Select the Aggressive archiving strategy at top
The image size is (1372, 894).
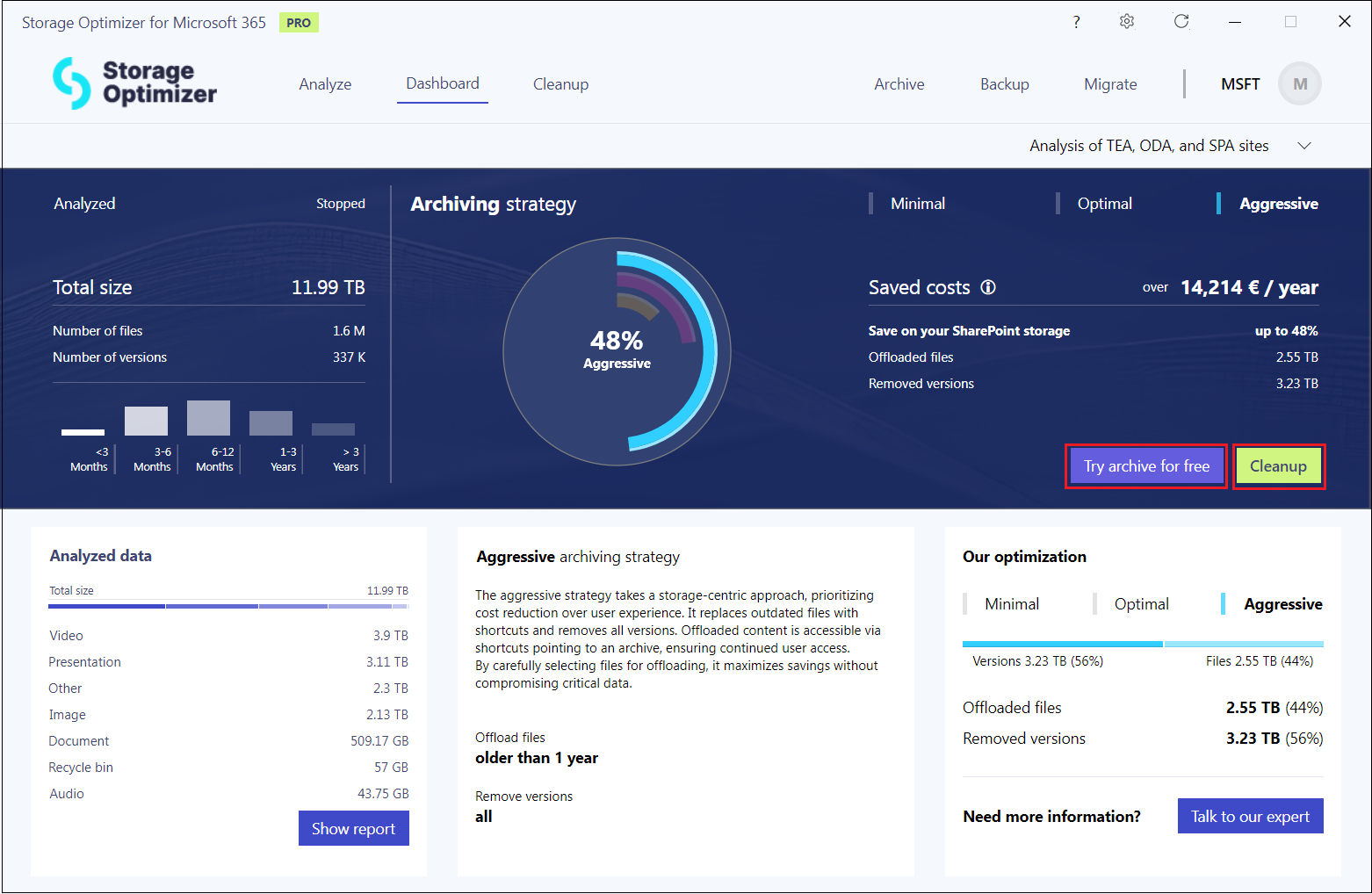[1278, 204]
